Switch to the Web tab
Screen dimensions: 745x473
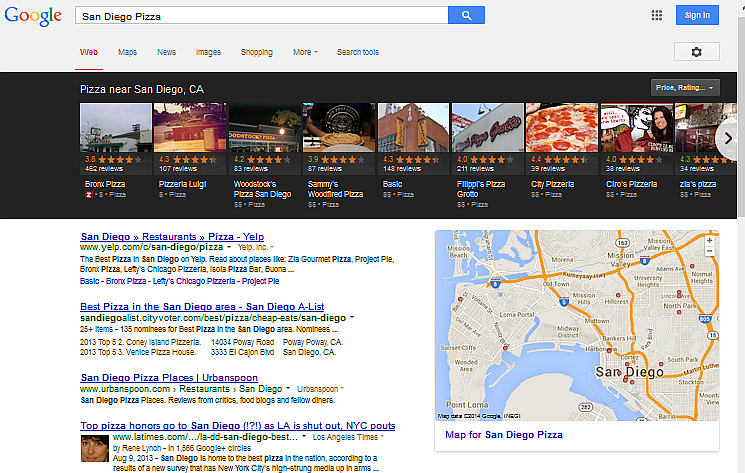click(89, 52)
